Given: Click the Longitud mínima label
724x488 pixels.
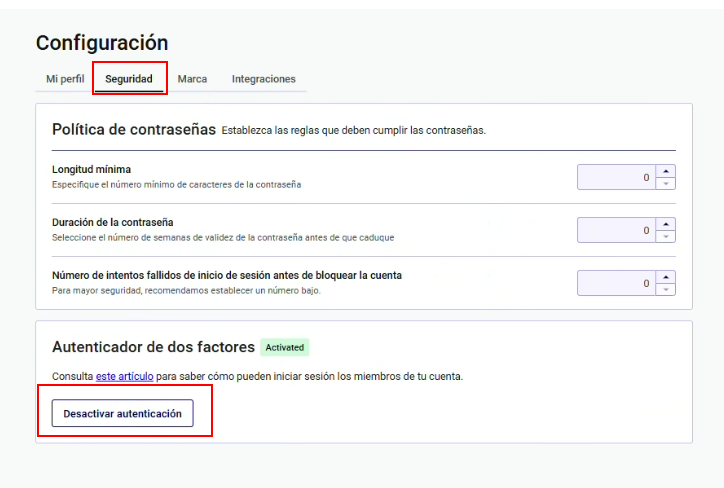Looking at the screenshot, I should pyautogui.click(x=91, y=169).
